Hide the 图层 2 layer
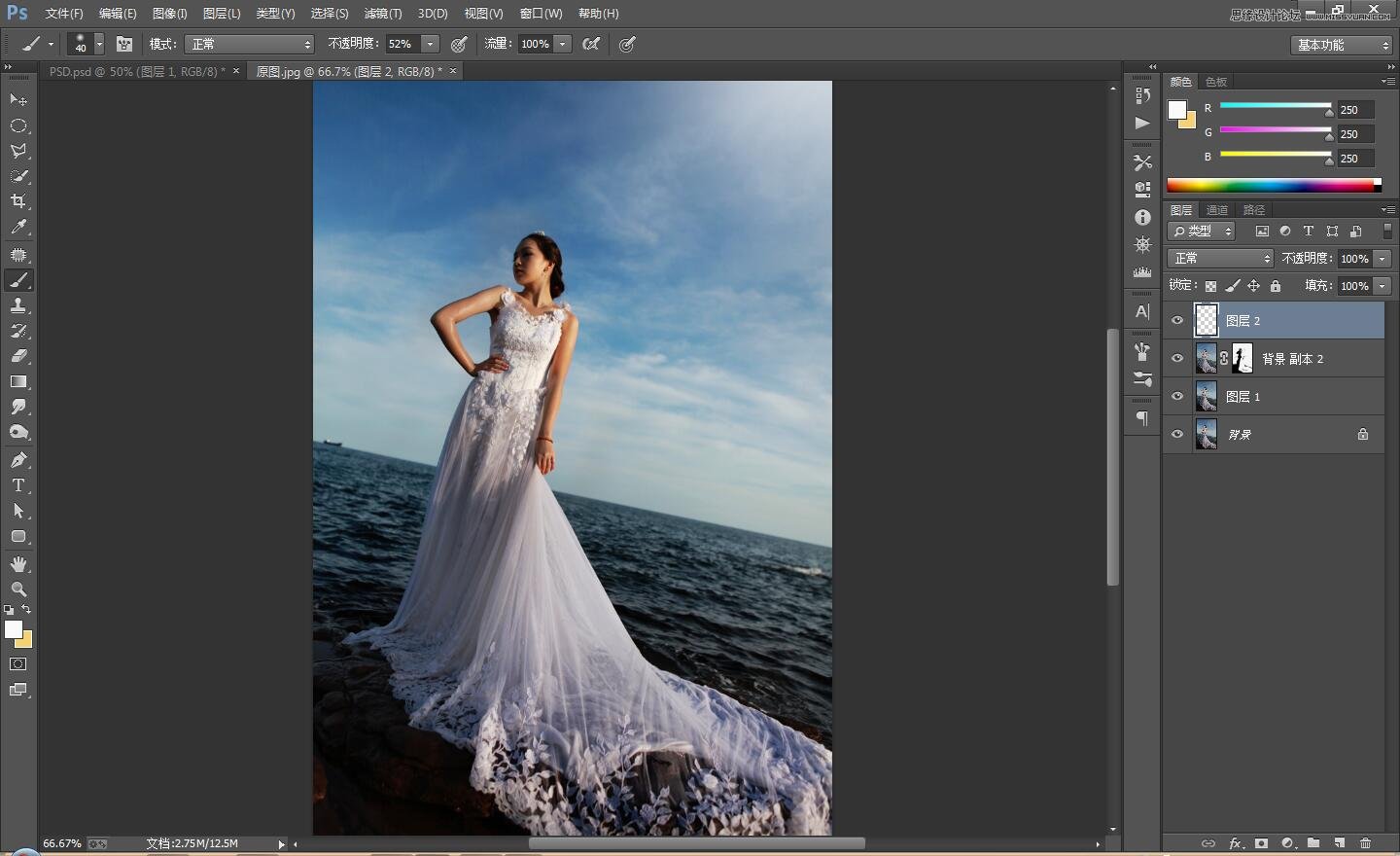The width and height of the screenshot is (1400, 856). coord(1177,320)
